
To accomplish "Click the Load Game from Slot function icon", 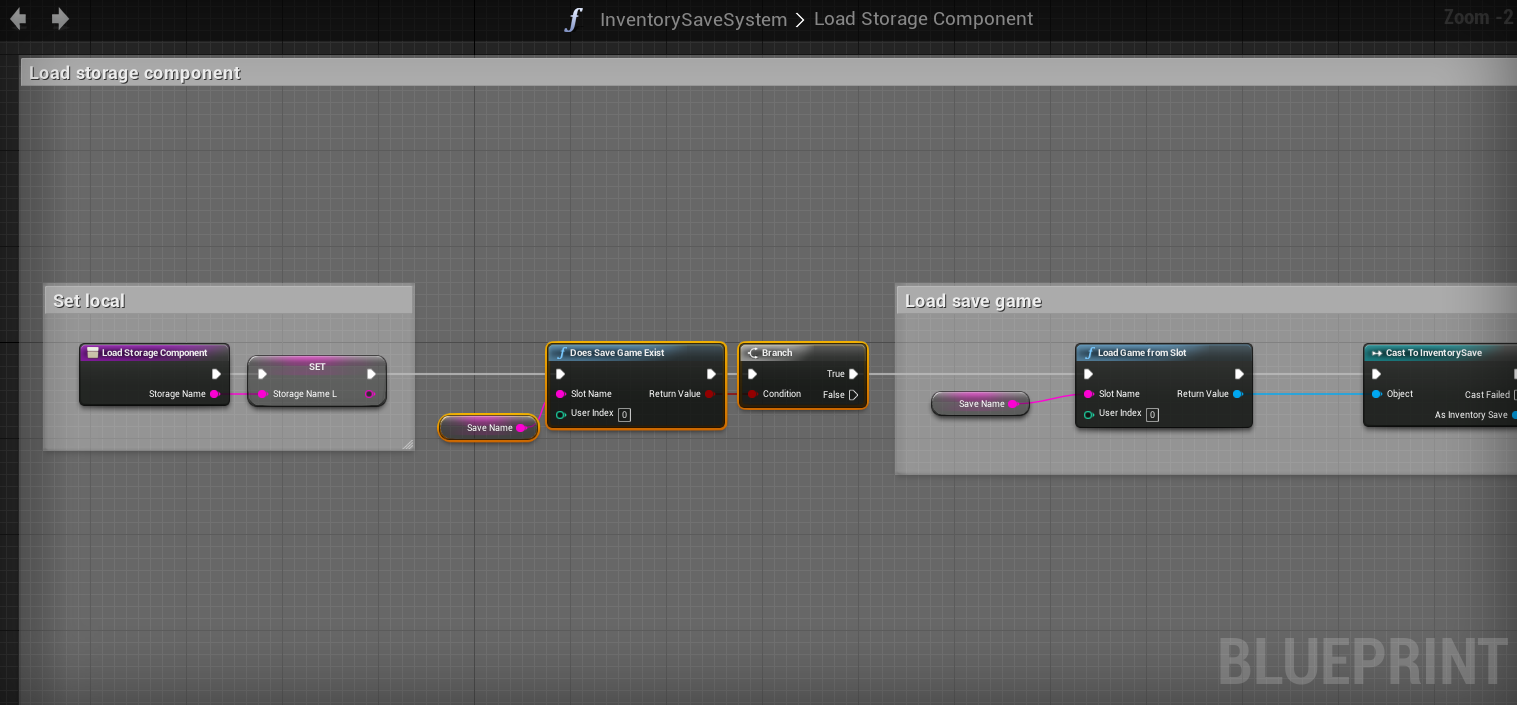I will (x=1089, y=353).
